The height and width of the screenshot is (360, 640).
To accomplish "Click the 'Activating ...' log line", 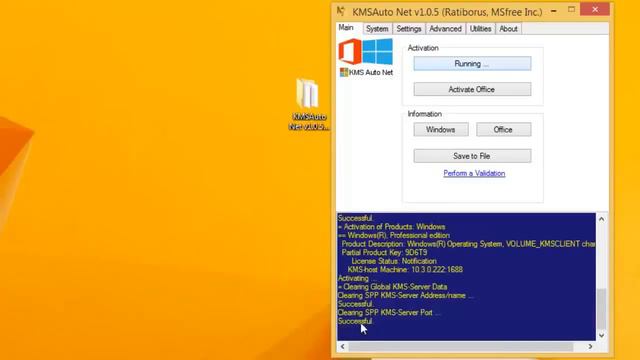I will point(357,278).
